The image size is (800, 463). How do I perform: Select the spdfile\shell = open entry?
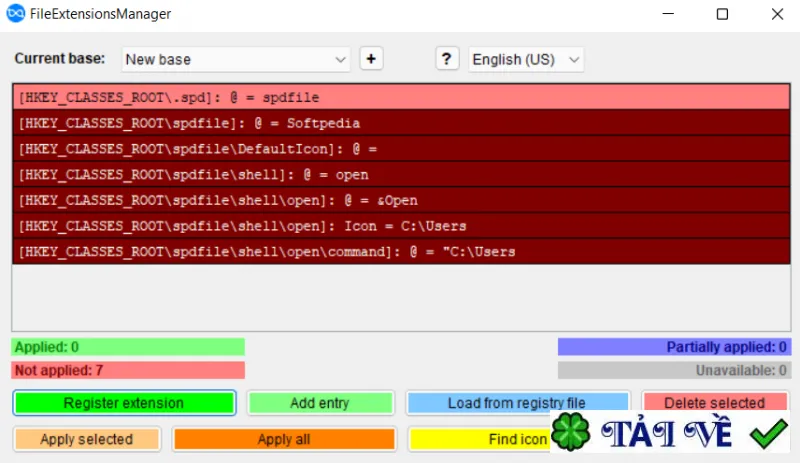[402, 174]
